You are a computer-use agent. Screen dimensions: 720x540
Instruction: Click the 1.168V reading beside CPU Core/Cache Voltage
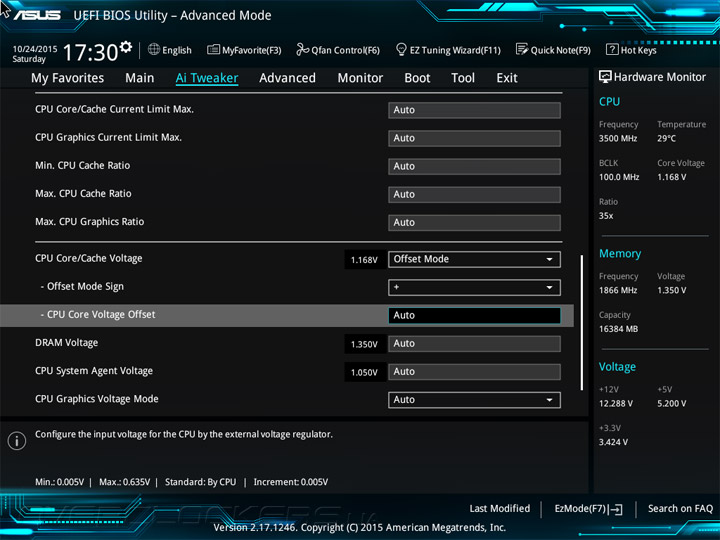click(364, 260)
